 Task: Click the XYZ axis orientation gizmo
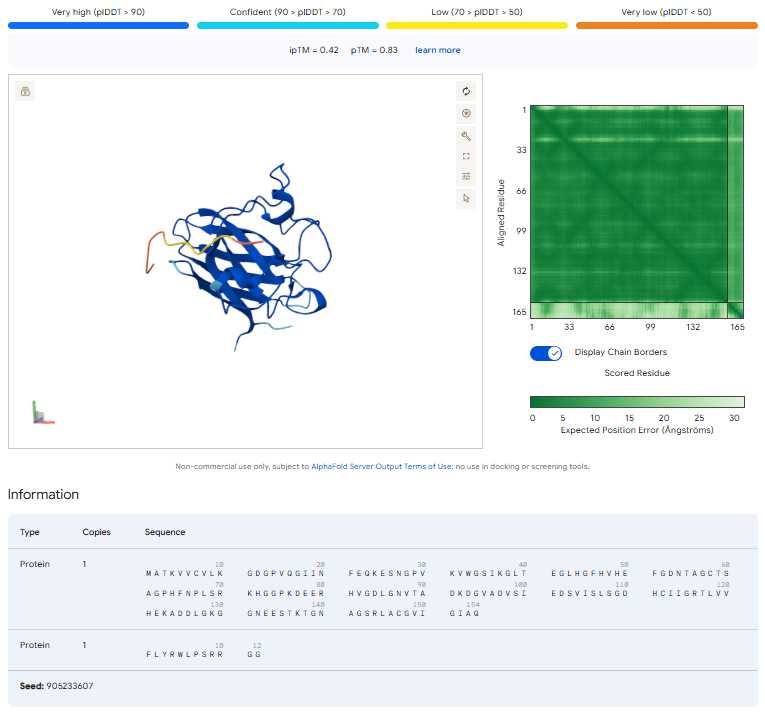(x=43, y=413)
